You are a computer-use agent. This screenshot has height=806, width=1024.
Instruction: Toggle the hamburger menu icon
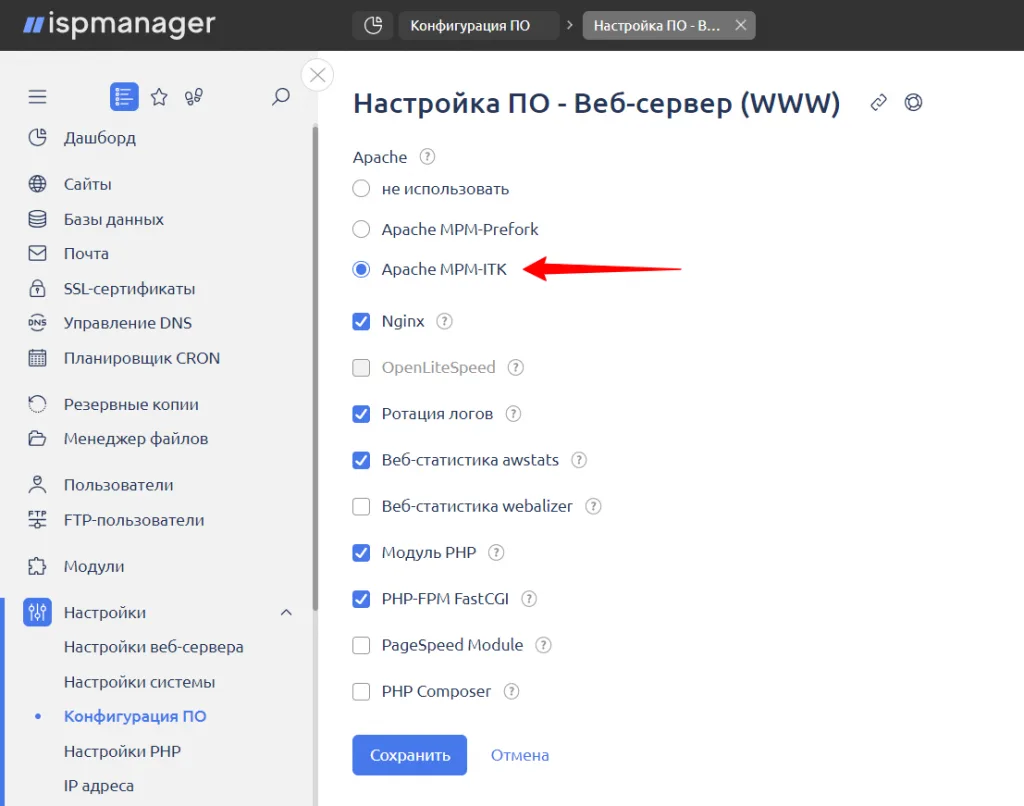pos(37,97)
